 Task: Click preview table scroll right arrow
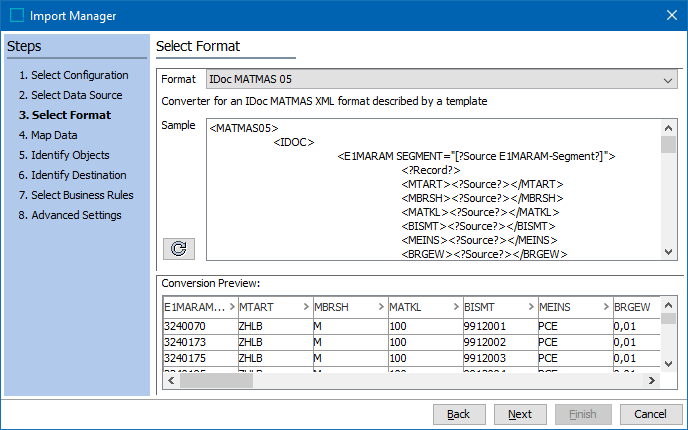click(652, 380)
